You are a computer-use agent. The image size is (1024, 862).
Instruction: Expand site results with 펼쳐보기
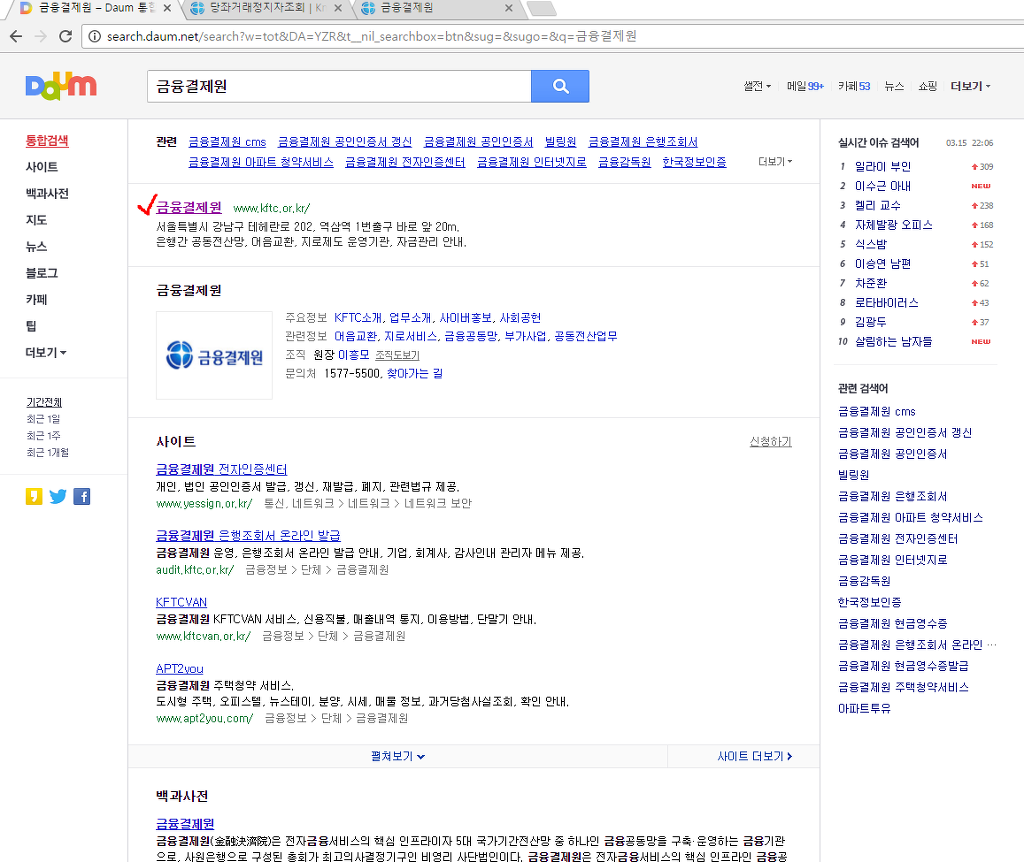[398, 756]
